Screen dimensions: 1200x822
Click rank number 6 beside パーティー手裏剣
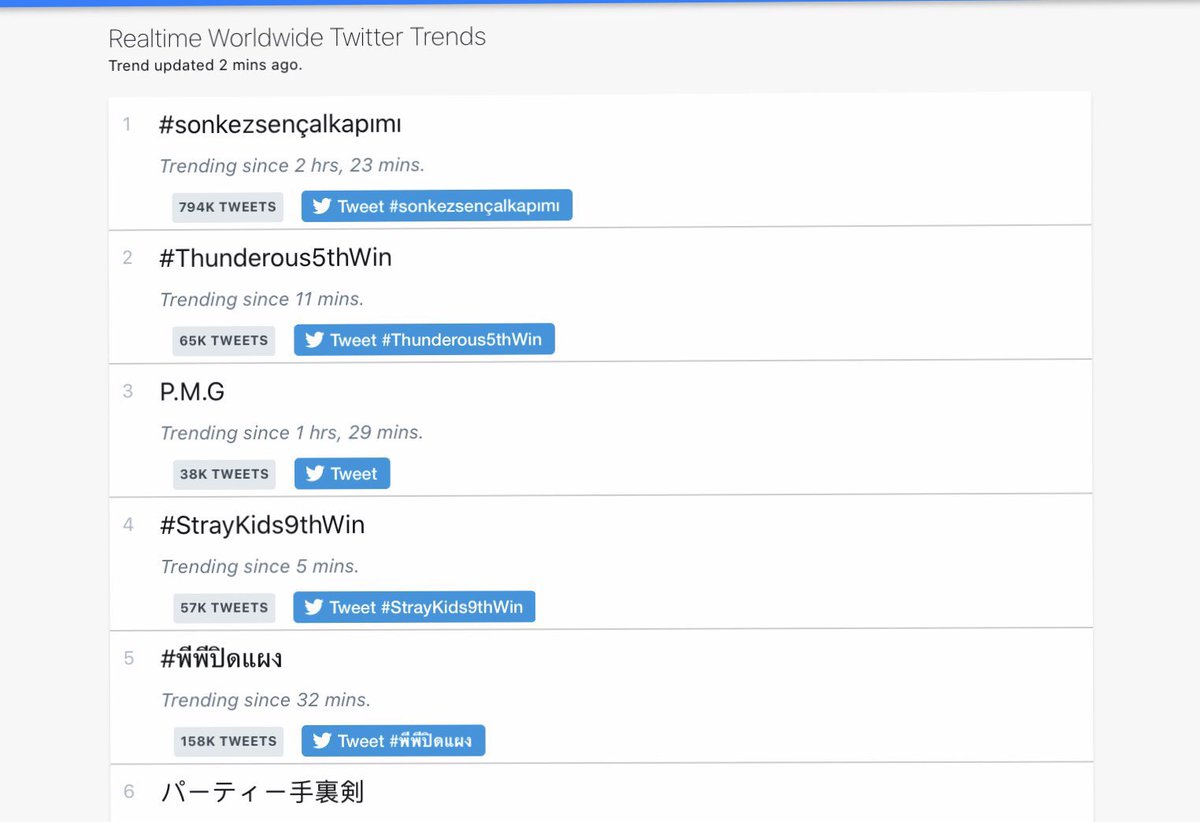tap(128, 792)
